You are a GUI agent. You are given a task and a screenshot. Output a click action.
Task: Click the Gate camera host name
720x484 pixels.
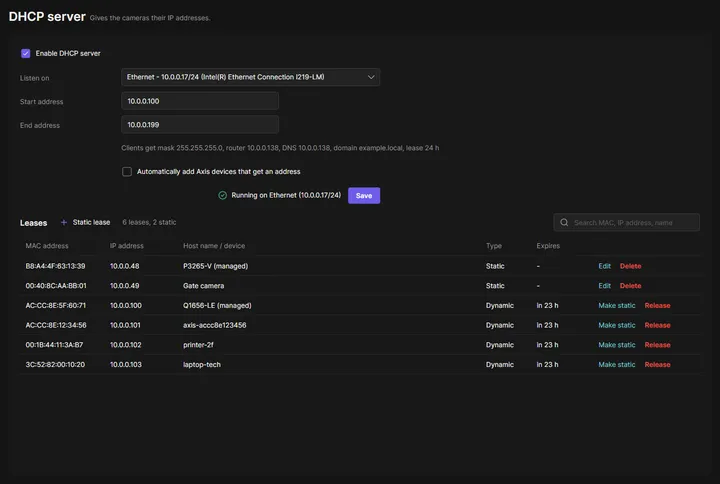pyautogui.click(x=203, y=286)
